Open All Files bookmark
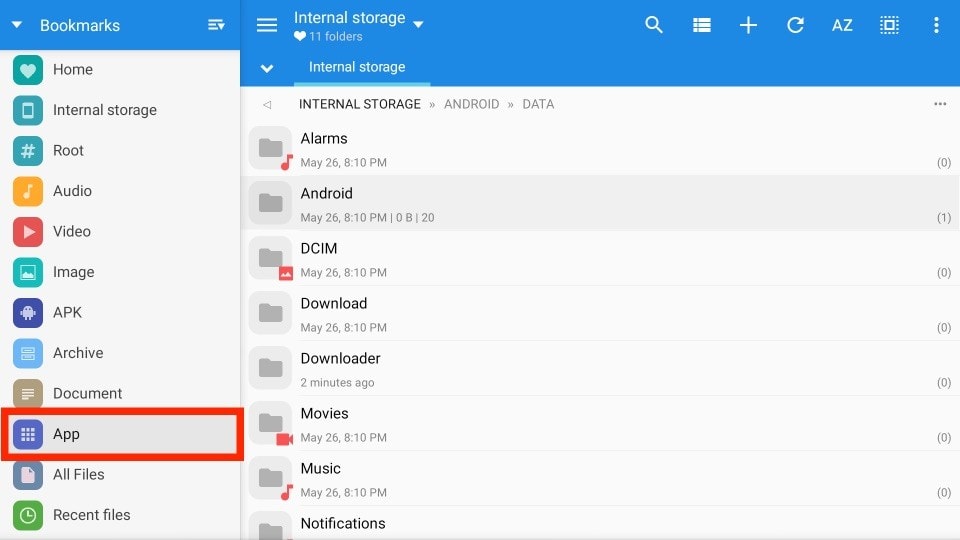The width and height of the screenshot is (960, 540). point(120,474)
